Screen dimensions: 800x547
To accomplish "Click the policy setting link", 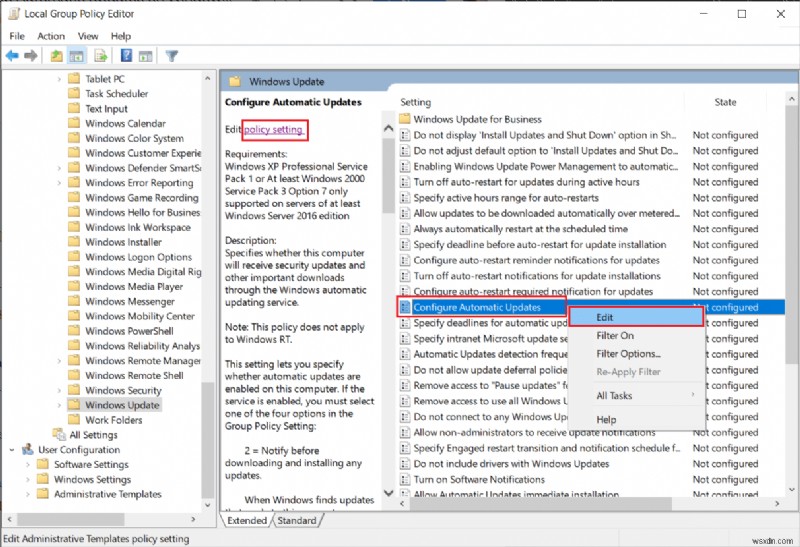I will [x=273, y=130].
